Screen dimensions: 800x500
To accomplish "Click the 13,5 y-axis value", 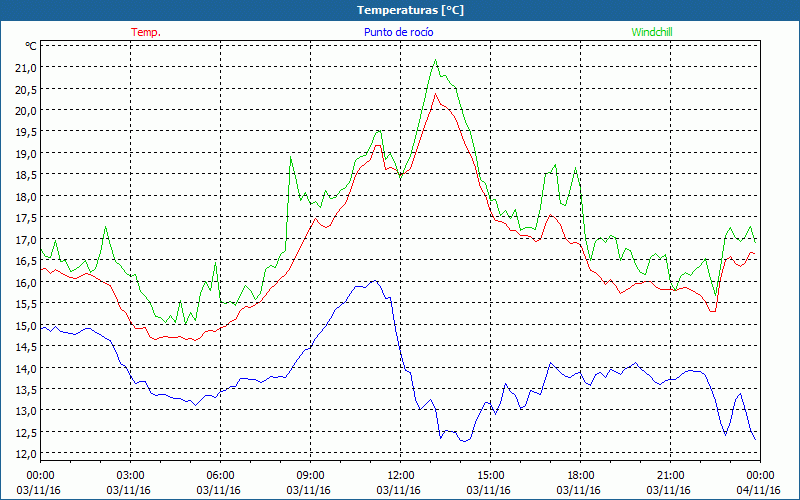I will [x=27, y=389].
